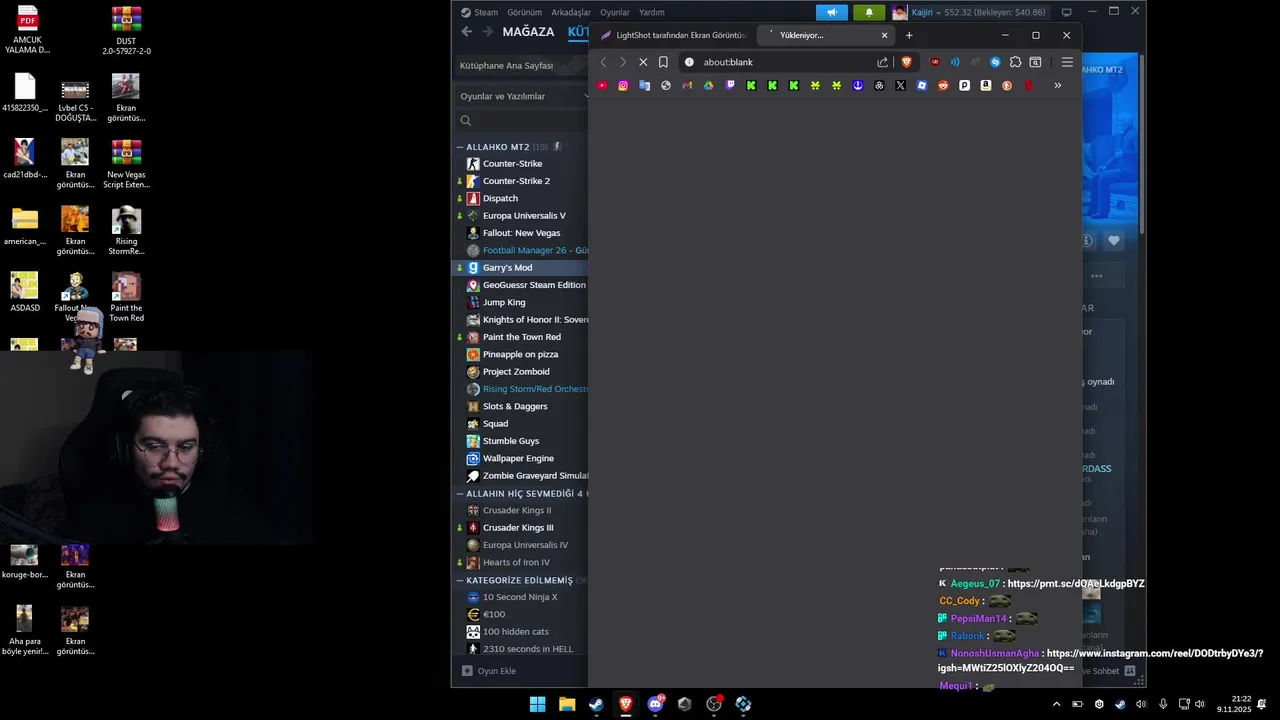Open the Google Drive bookmark
The height and width of the screenshot is (720, 1280).
point(708,86)
